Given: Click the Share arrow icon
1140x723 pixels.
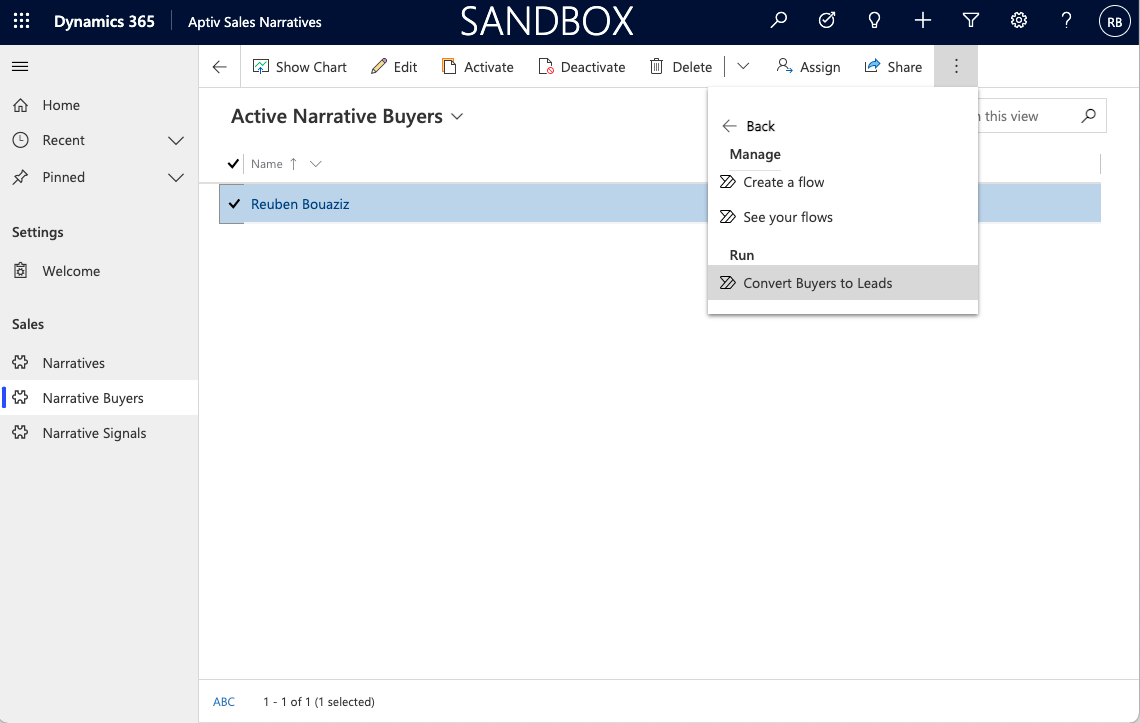Looking at the screenshot, I should [872, 66].
